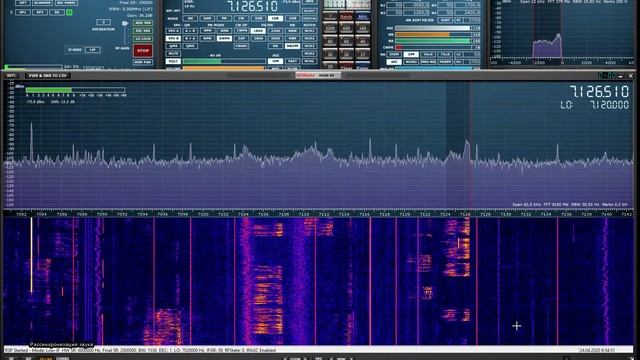
Task: Click the 7100 mark on frequency scale
Action: click(x=203, y=214)
